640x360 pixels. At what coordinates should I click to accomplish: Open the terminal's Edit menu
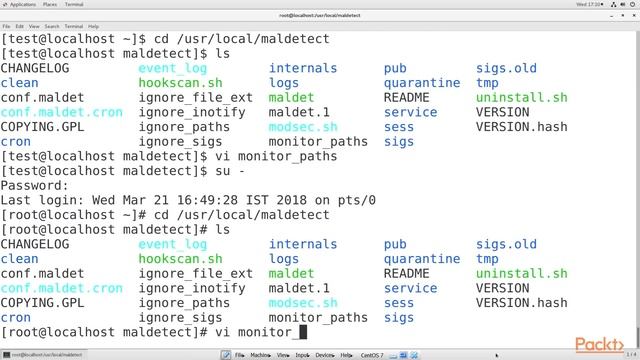(x=20, y=27)
